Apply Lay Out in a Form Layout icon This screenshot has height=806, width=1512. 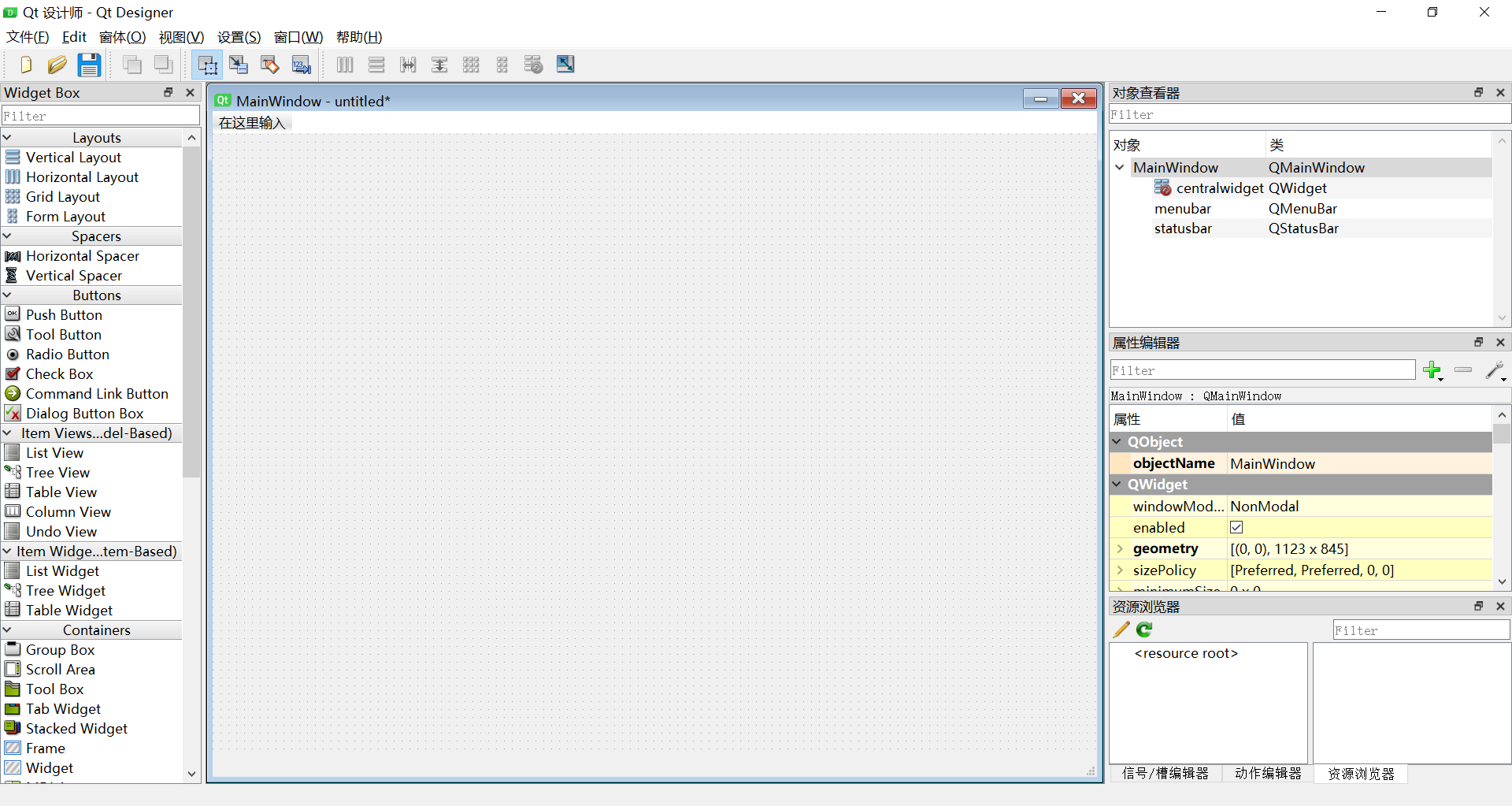pyautogui.click(x=502, y=65)
